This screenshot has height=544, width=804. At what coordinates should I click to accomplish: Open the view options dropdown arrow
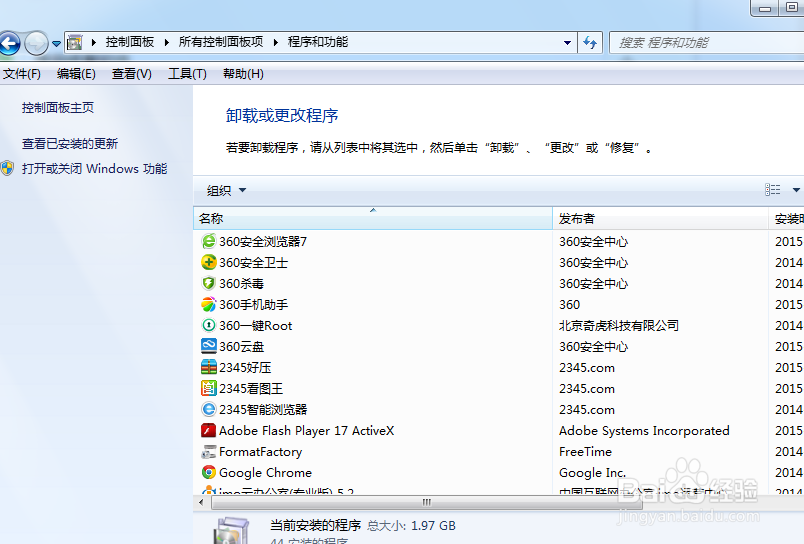click(796, 190)
